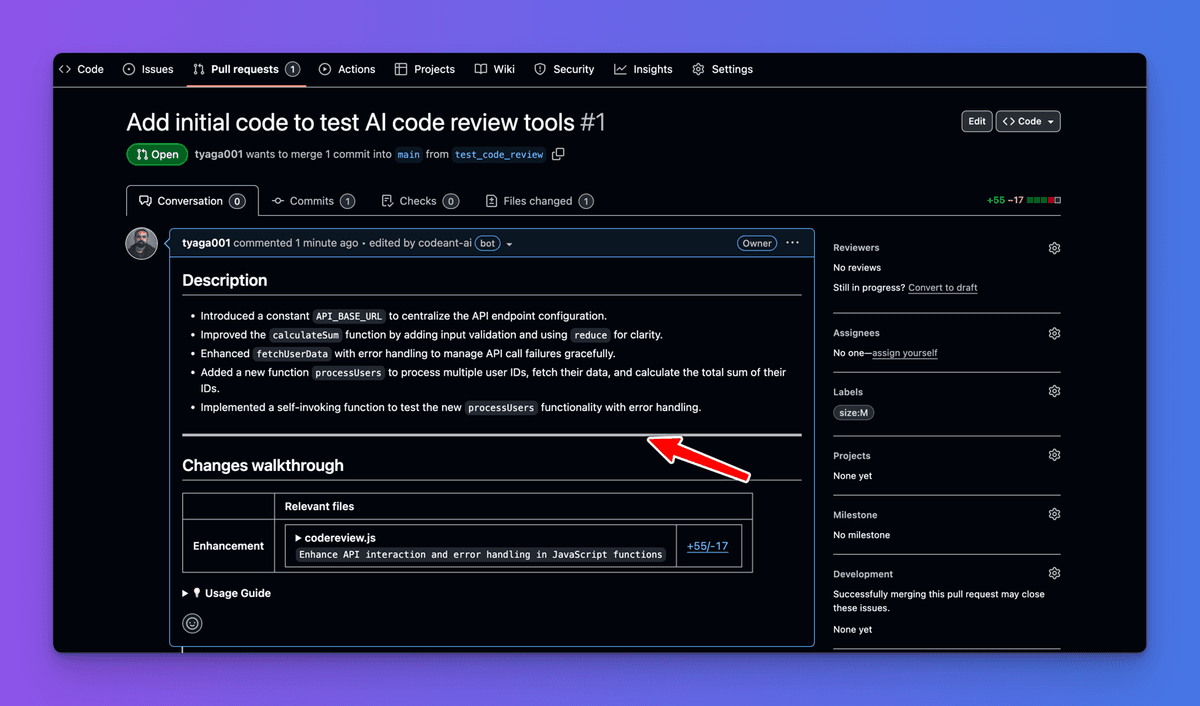The width and height of the screenshot is (1200, 706).
Task: Open the Milestone settings gear
Action: click(1054, 513)
